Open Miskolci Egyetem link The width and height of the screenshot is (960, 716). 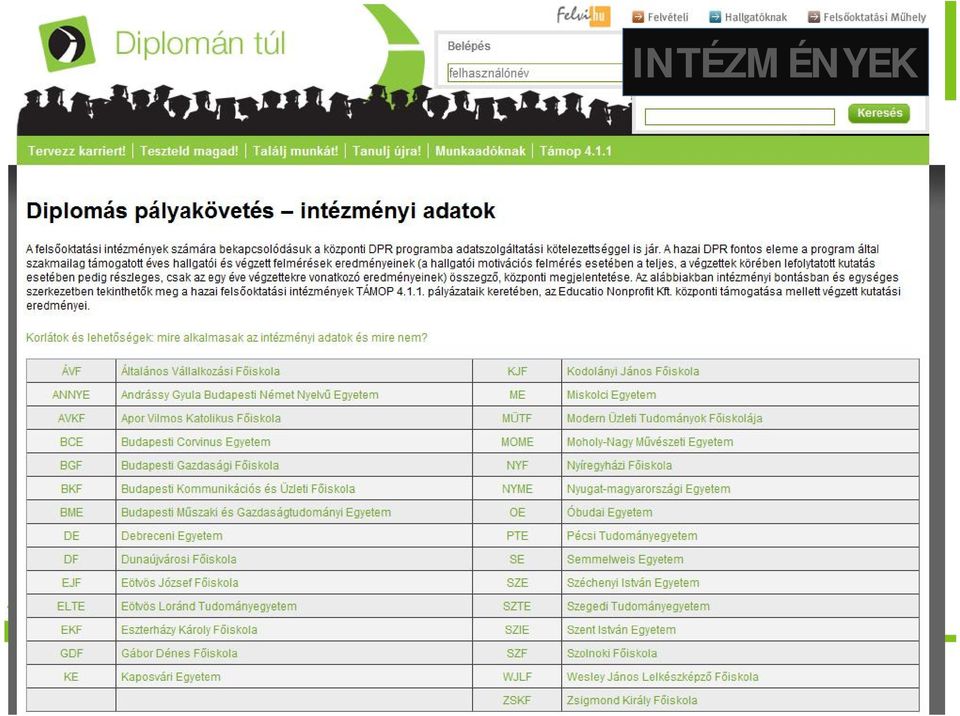click(x=611, y=395)
